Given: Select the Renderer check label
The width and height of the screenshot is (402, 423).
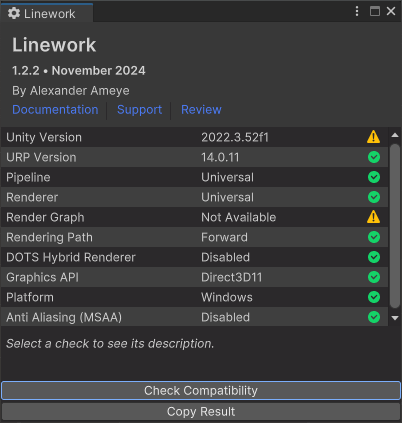Looking at the screenshot, I should 32,197.
